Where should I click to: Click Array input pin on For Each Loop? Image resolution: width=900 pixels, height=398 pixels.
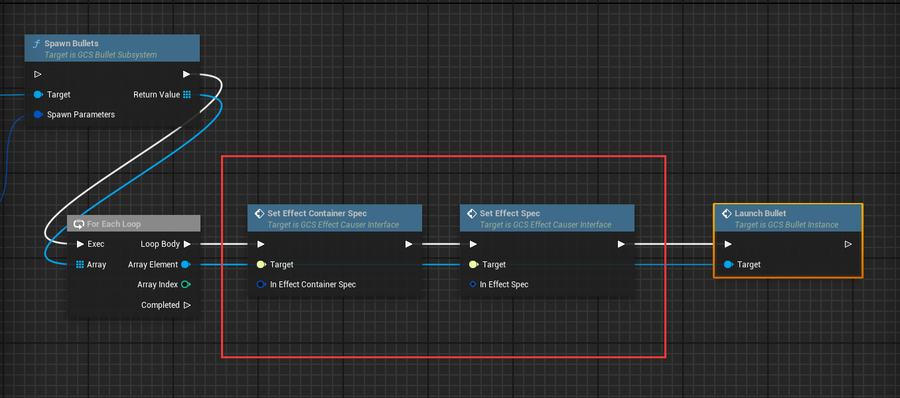point(80,265)
